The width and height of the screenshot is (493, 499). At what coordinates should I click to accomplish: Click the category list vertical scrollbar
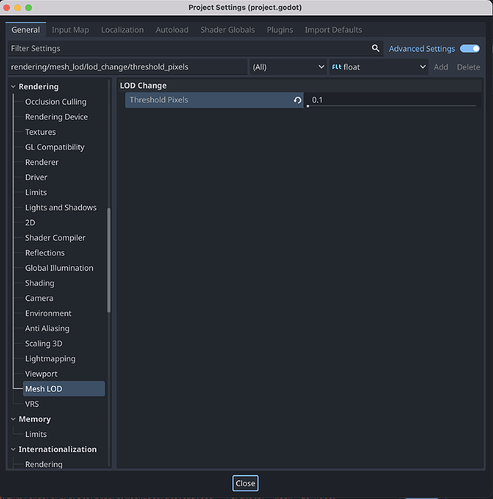pyautogui.click(x=109, y=260)
